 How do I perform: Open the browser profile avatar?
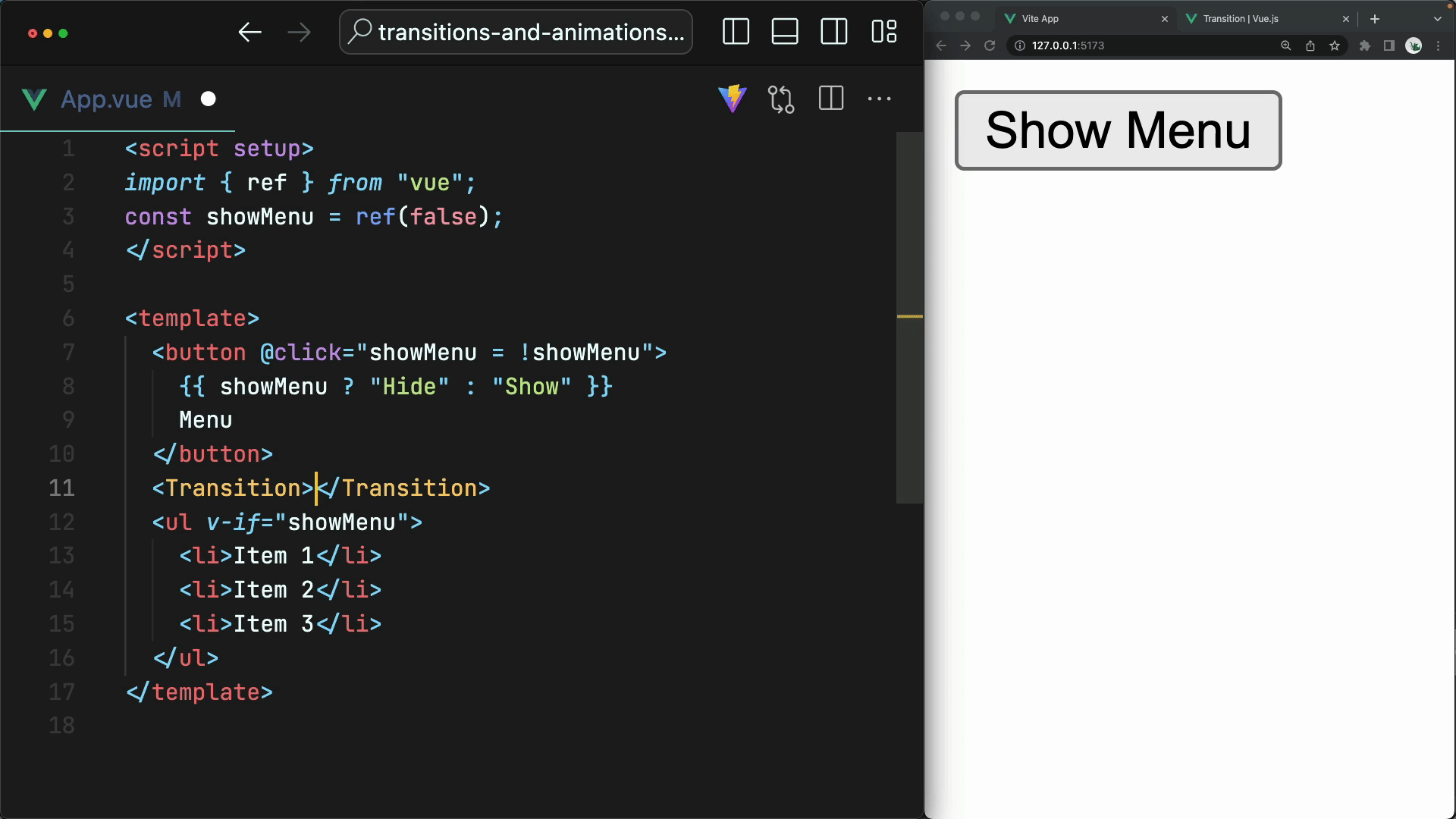pyautogui.click(x=1414, y=45)
